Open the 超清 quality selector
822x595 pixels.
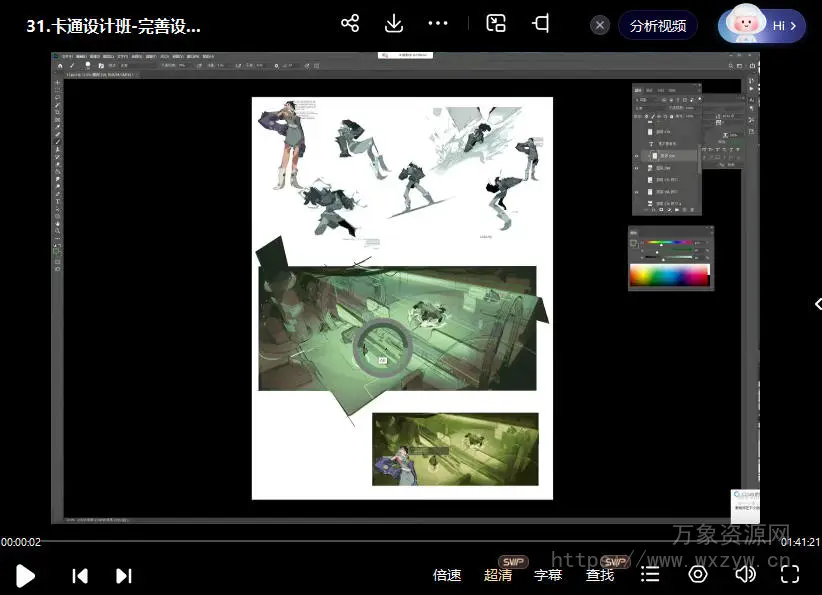click(498, 575)
